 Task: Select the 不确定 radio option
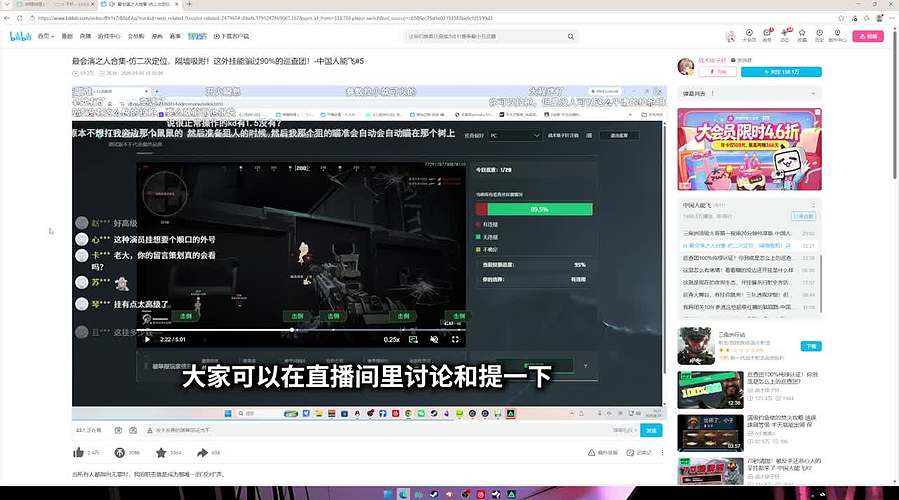(487, 249)
